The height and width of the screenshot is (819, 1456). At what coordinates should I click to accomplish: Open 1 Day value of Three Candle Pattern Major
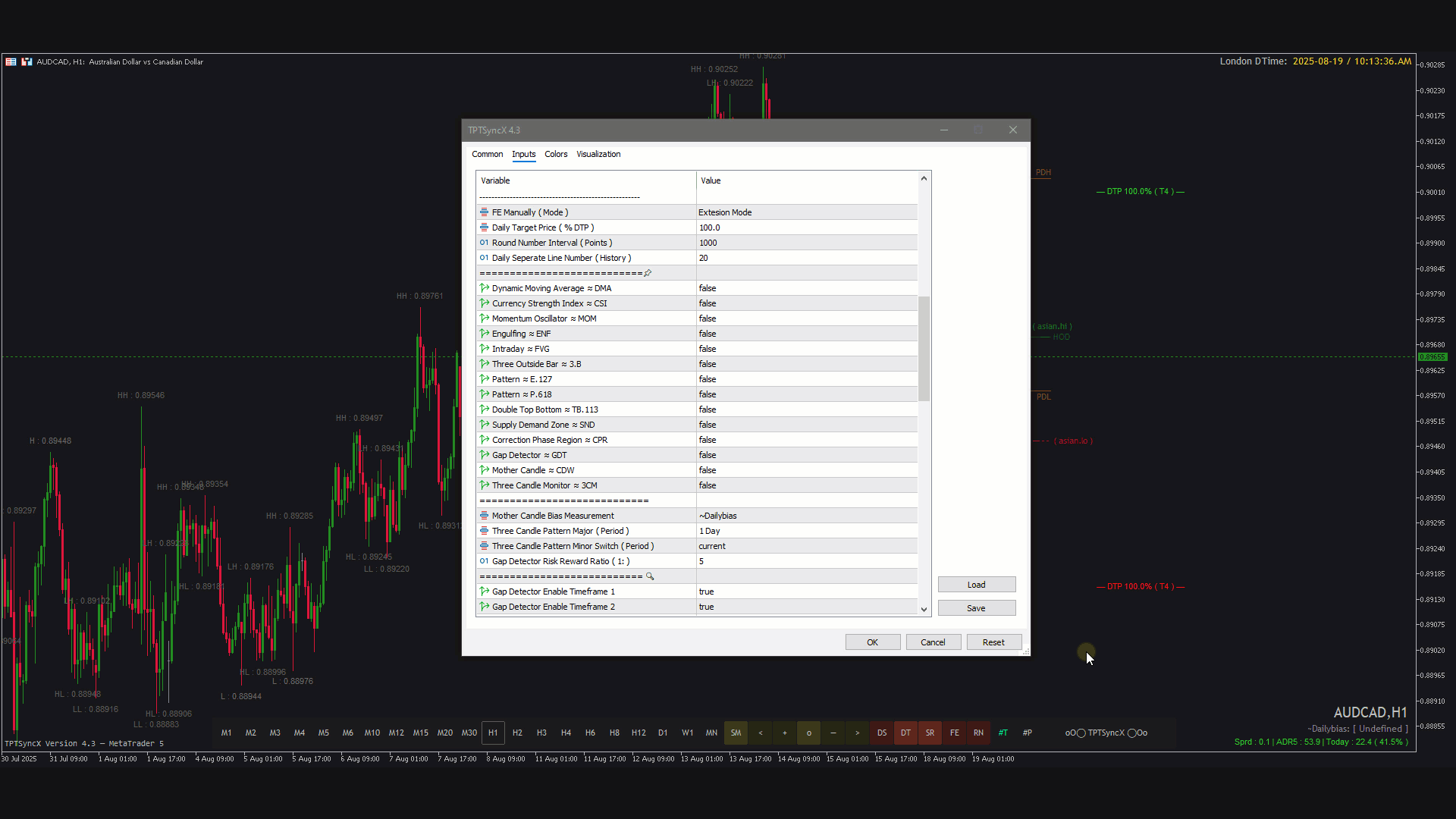coord(807,531)
